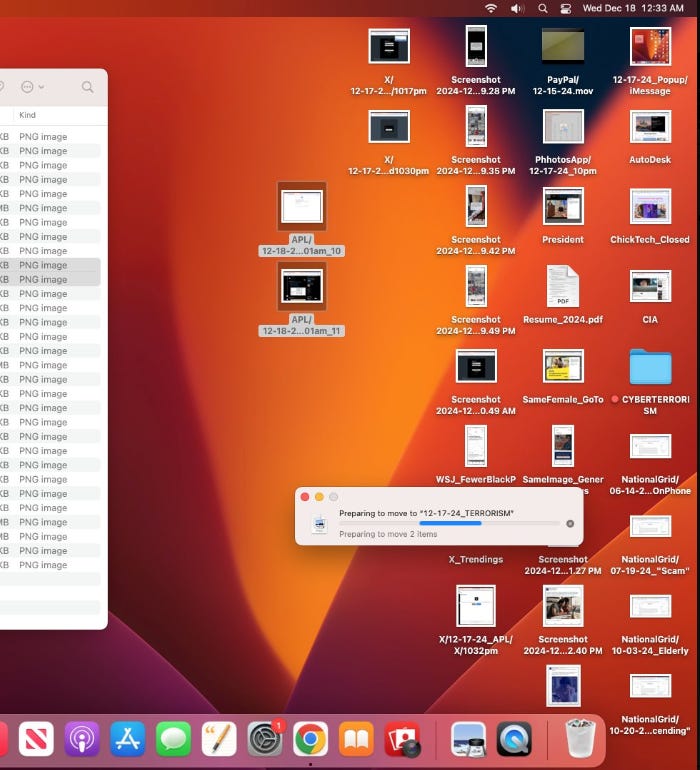Open Control Center from the menu bar
Viewport: 700px width, 770px height.
pyautogui.click(x=565, y=8)
